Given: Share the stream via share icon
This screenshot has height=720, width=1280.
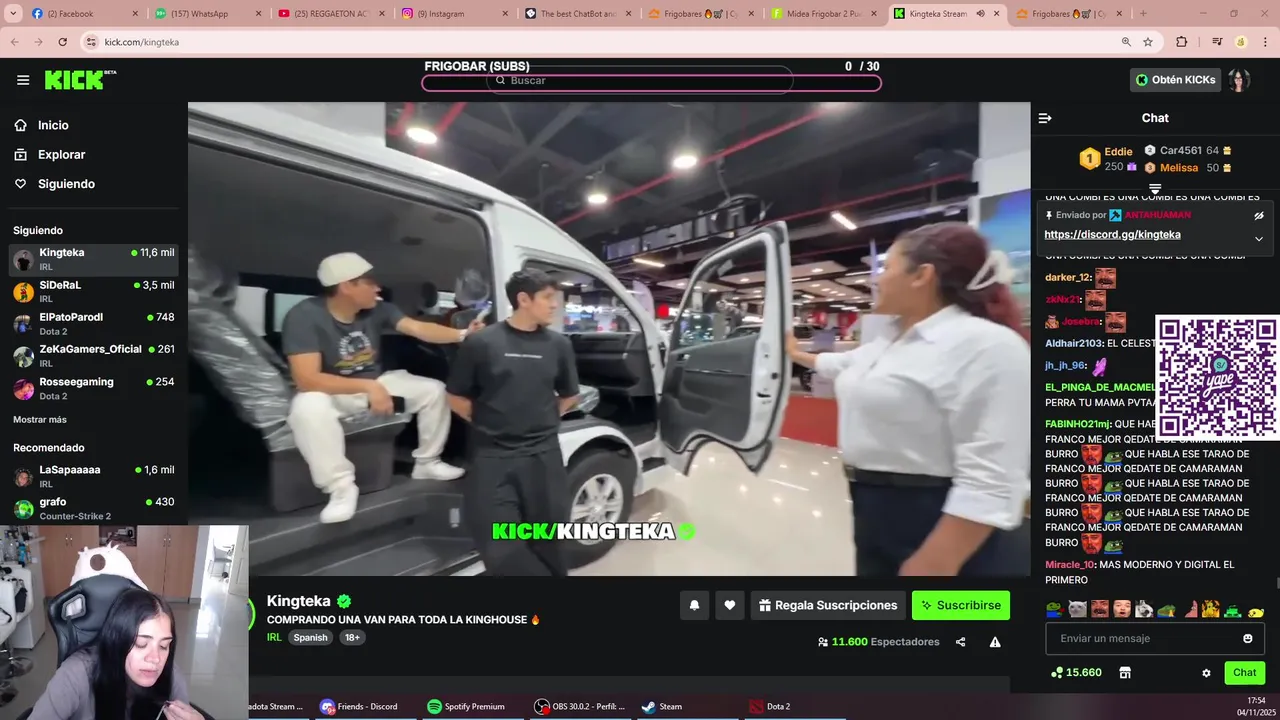Looking at the screenshot, I should click(x=960, y=642).
